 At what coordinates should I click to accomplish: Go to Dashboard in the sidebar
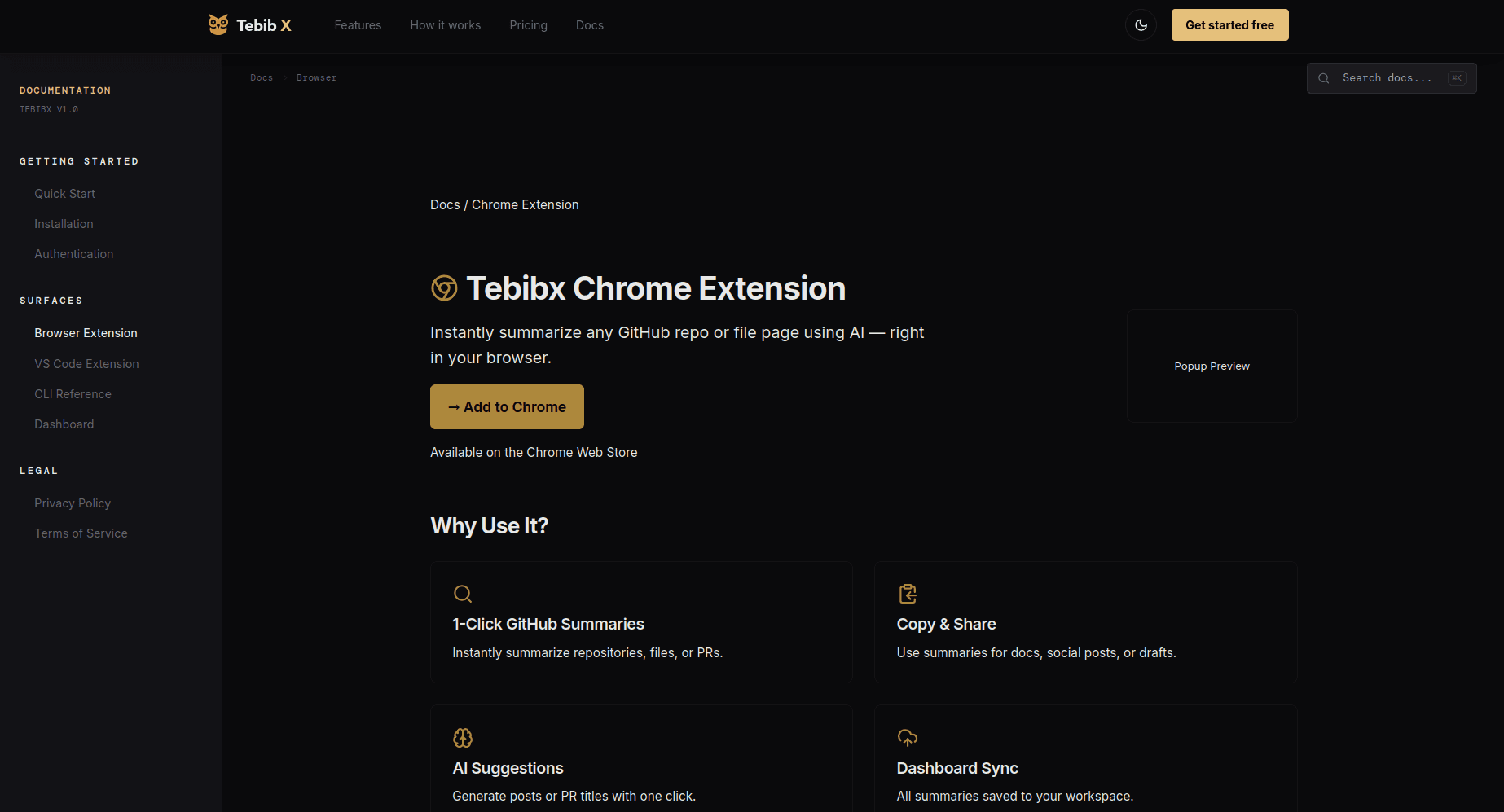click(x=64, y=424)
